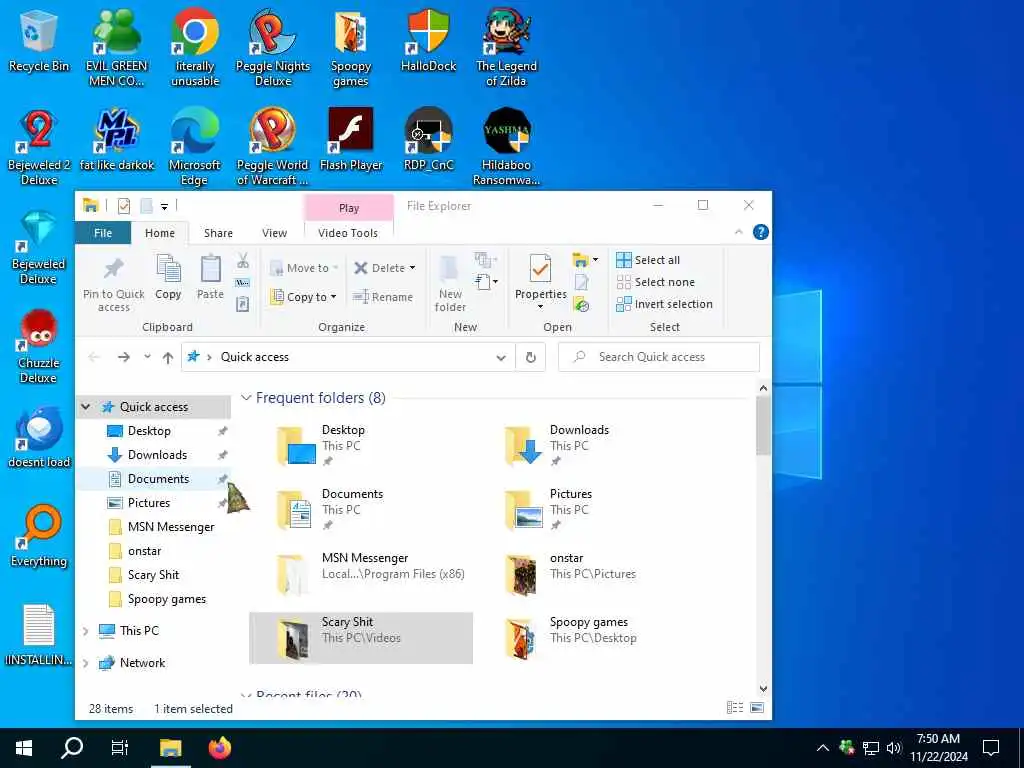Expand the This PC tree node
Viewport: 1024px width, 768px height.
[x=86, y=631]
